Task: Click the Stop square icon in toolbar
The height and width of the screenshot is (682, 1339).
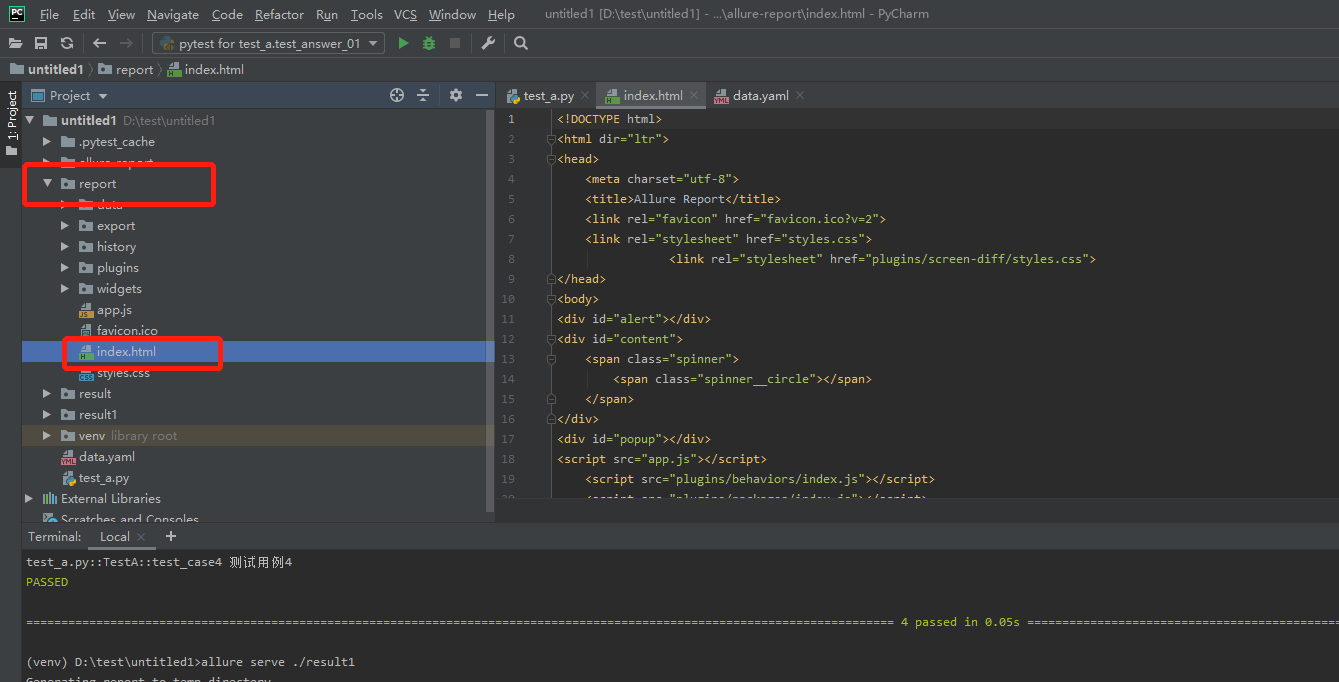Action: [x=455, y=43]
